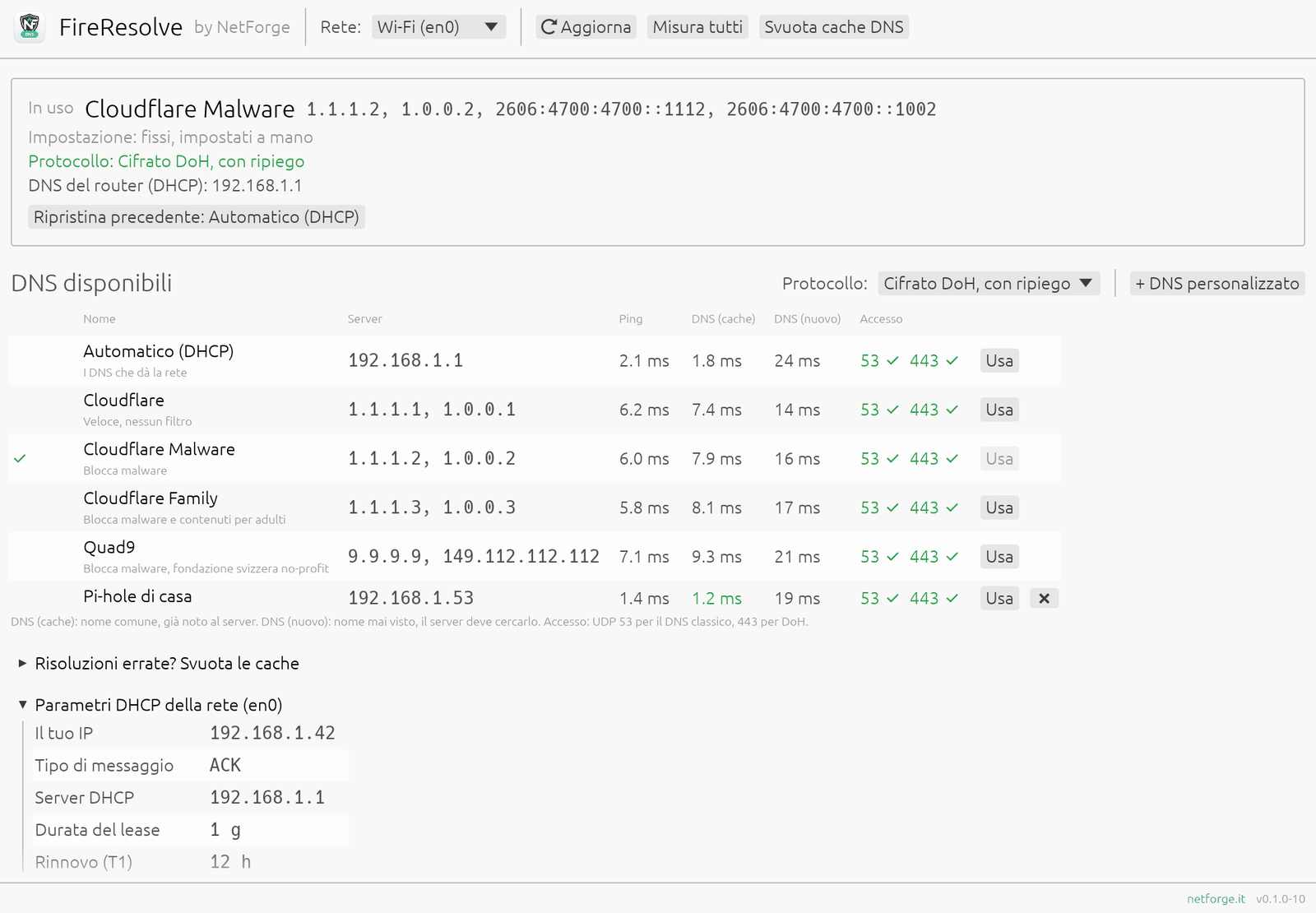1316x913 pixels.
Task: Click the port 53 check for Quad9
Action: coord(879,557)
